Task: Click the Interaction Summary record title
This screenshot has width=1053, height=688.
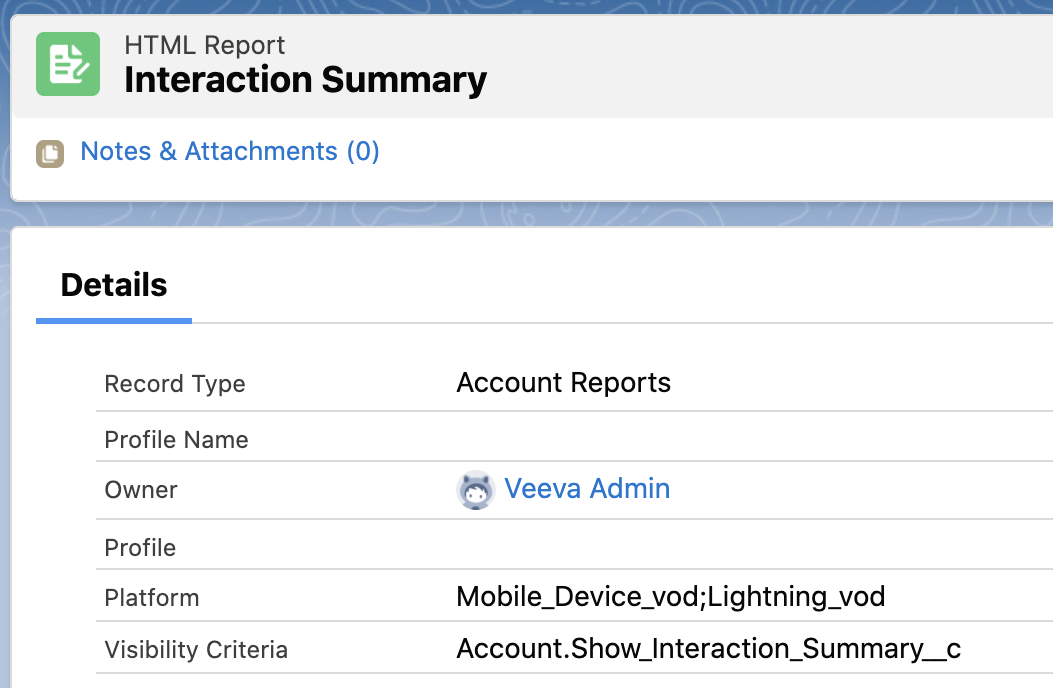Action: coord(305,80)
